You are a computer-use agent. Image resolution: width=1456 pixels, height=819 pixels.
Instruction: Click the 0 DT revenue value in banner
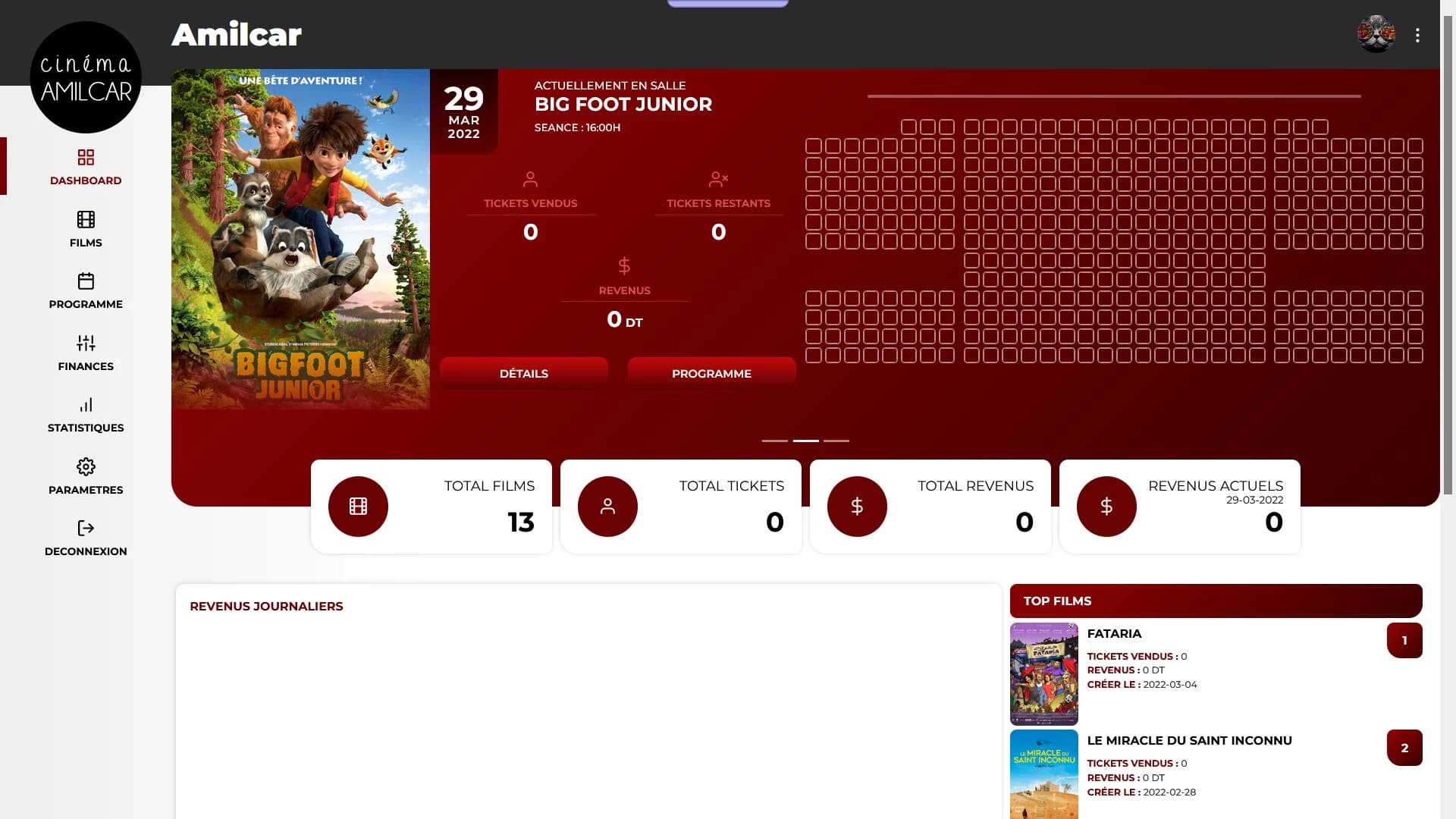point(624,319)
